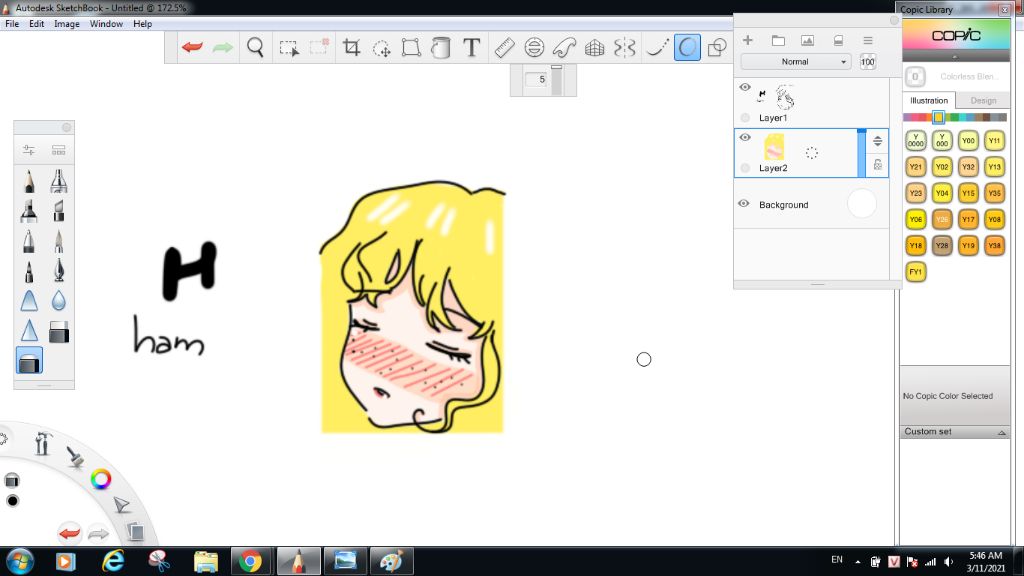Image resolution: width=1024 pixels, height=576 pixels.
Task: Select the Zoom magnifier tool
Action: 255,48
